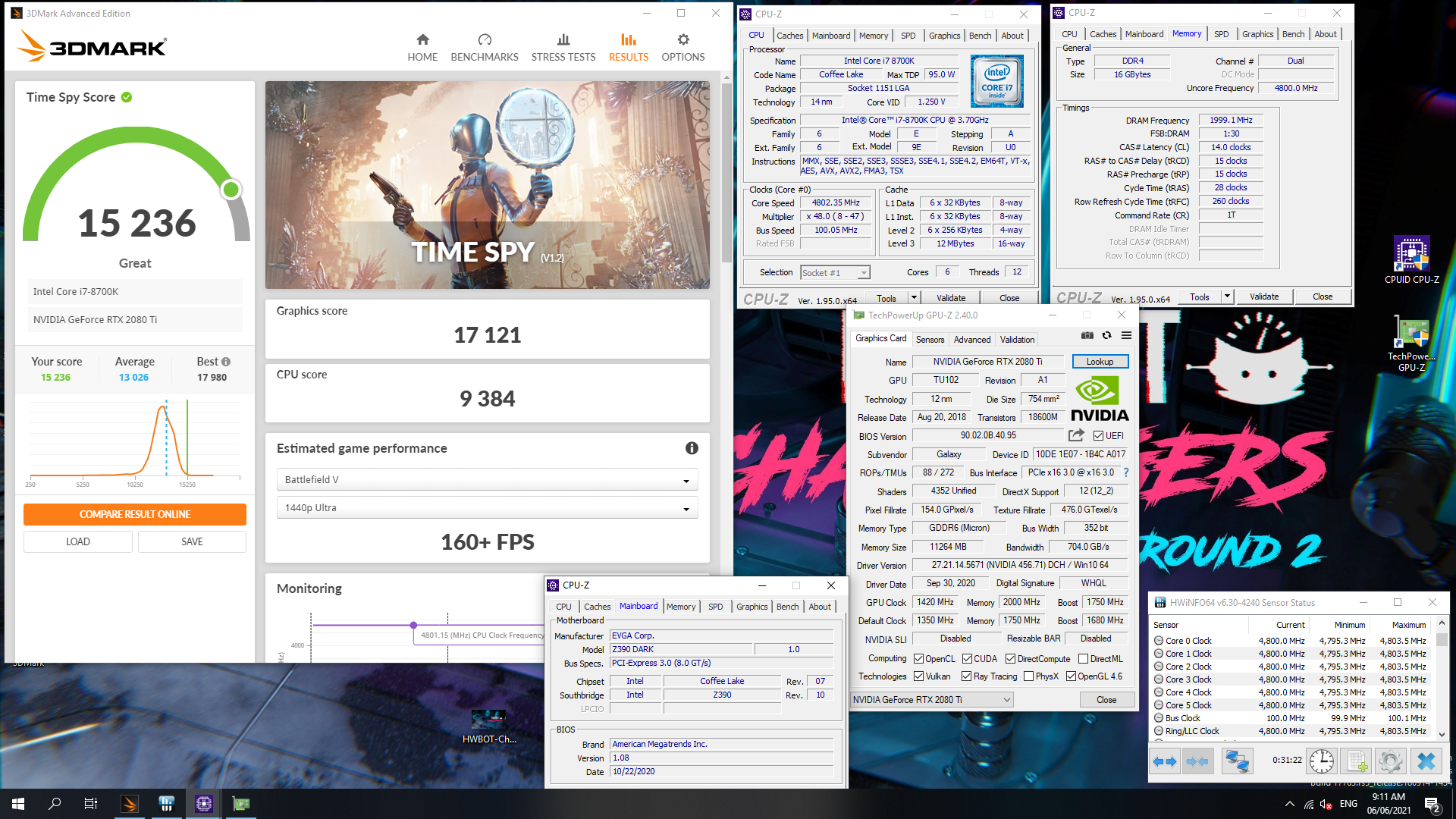Open the CPUID CPU-Z desktop shortcut
The width and height of the screenshot is (1456, 819).
(x=1411, y=259)
